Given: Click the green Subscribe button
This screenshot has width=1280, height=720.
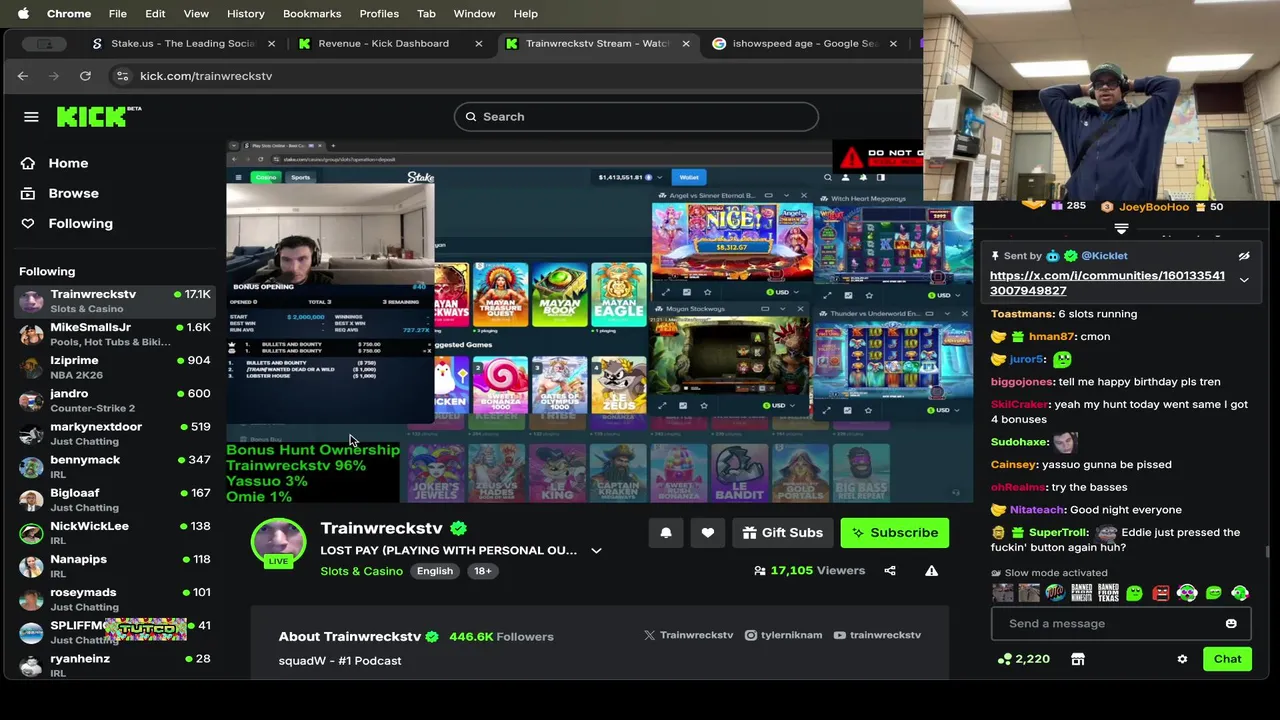Looking at the screenshot, I should (x=895, y=533).
